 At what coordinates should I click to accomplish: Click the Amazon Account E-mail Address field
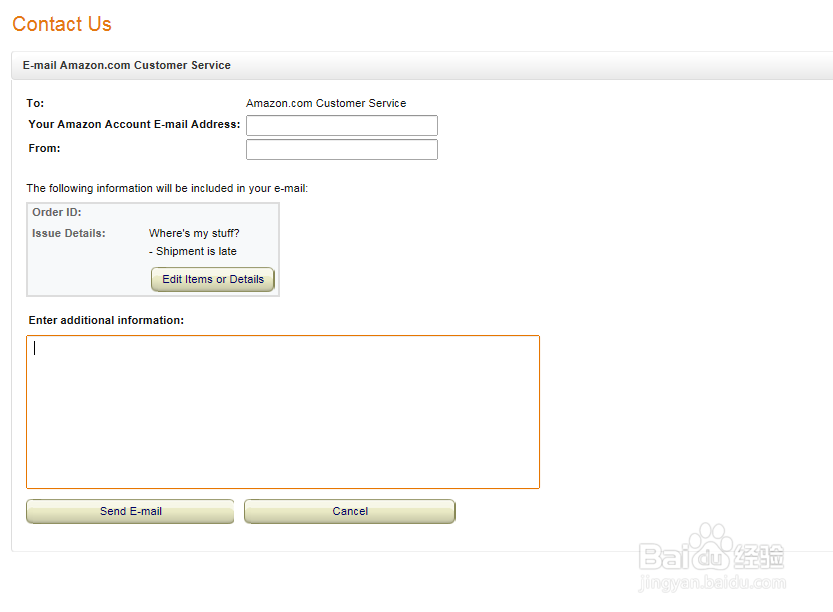click(x=341, y=125)
